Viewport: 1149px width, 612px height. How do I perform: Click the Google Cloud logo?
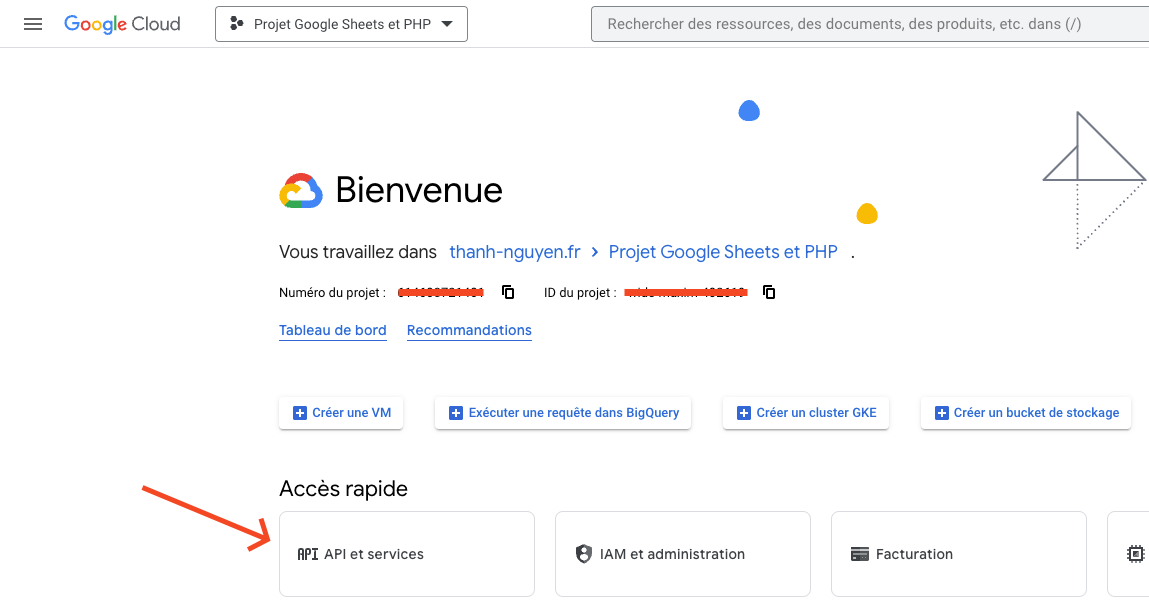pos(122,24)
